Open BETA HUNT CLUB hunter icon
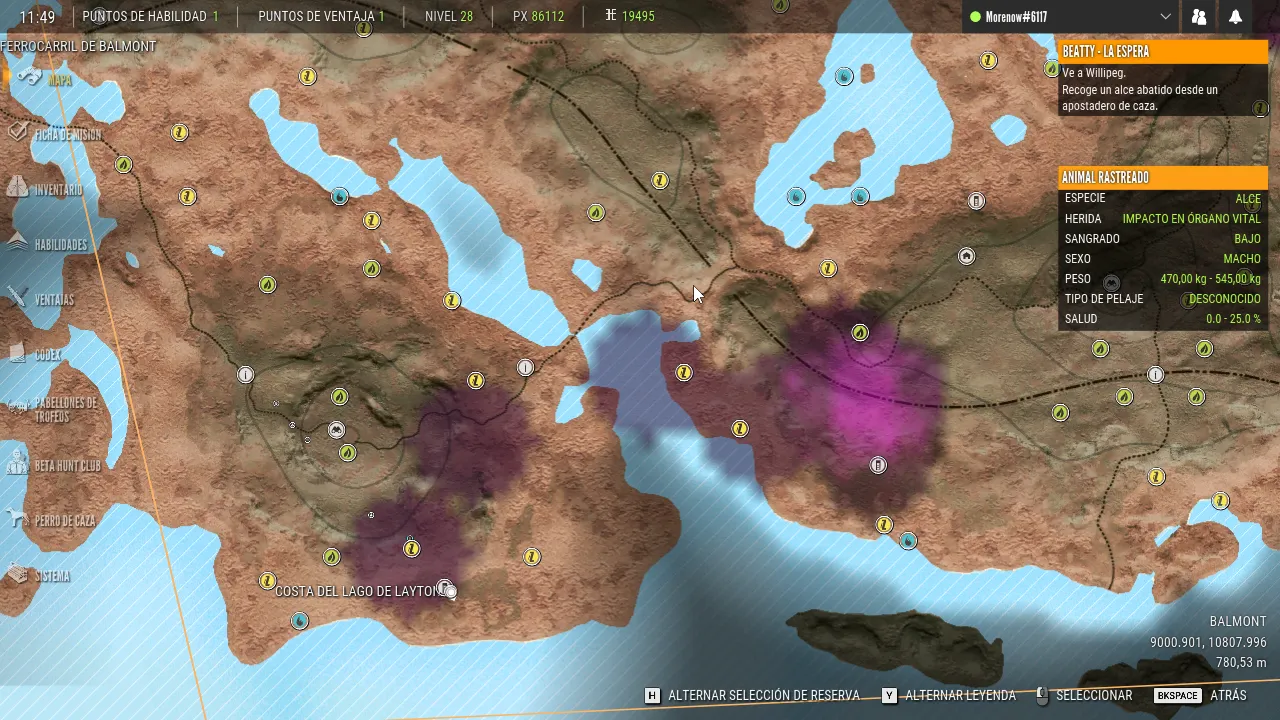This screenshot has width=1280, height=720. point(17,464)
